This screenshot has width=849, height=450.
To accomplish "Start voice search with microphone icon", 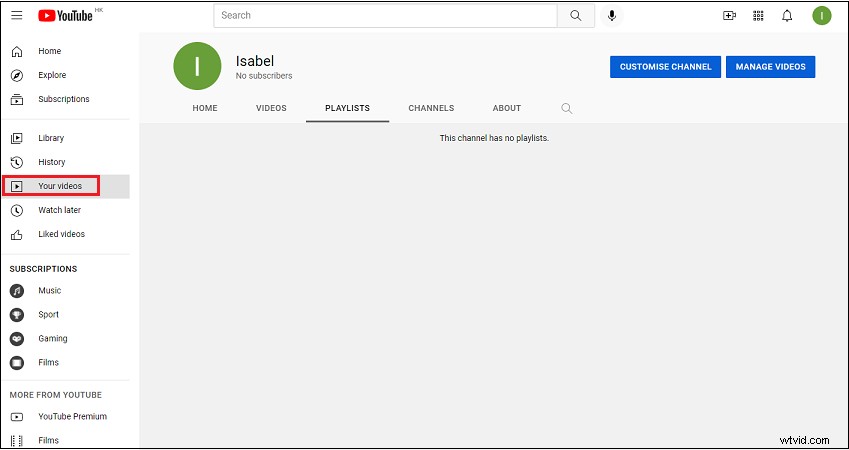I will pos(612,16).
